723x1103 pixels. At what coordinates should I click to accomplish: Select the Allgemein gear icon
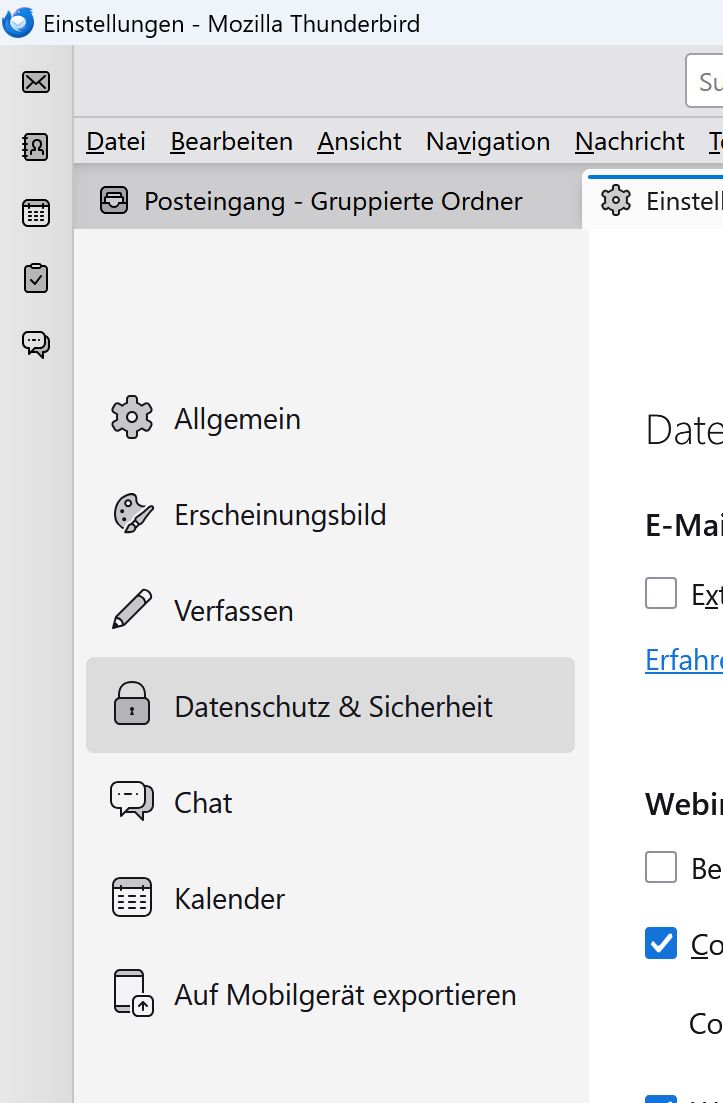tap(132, 418)
